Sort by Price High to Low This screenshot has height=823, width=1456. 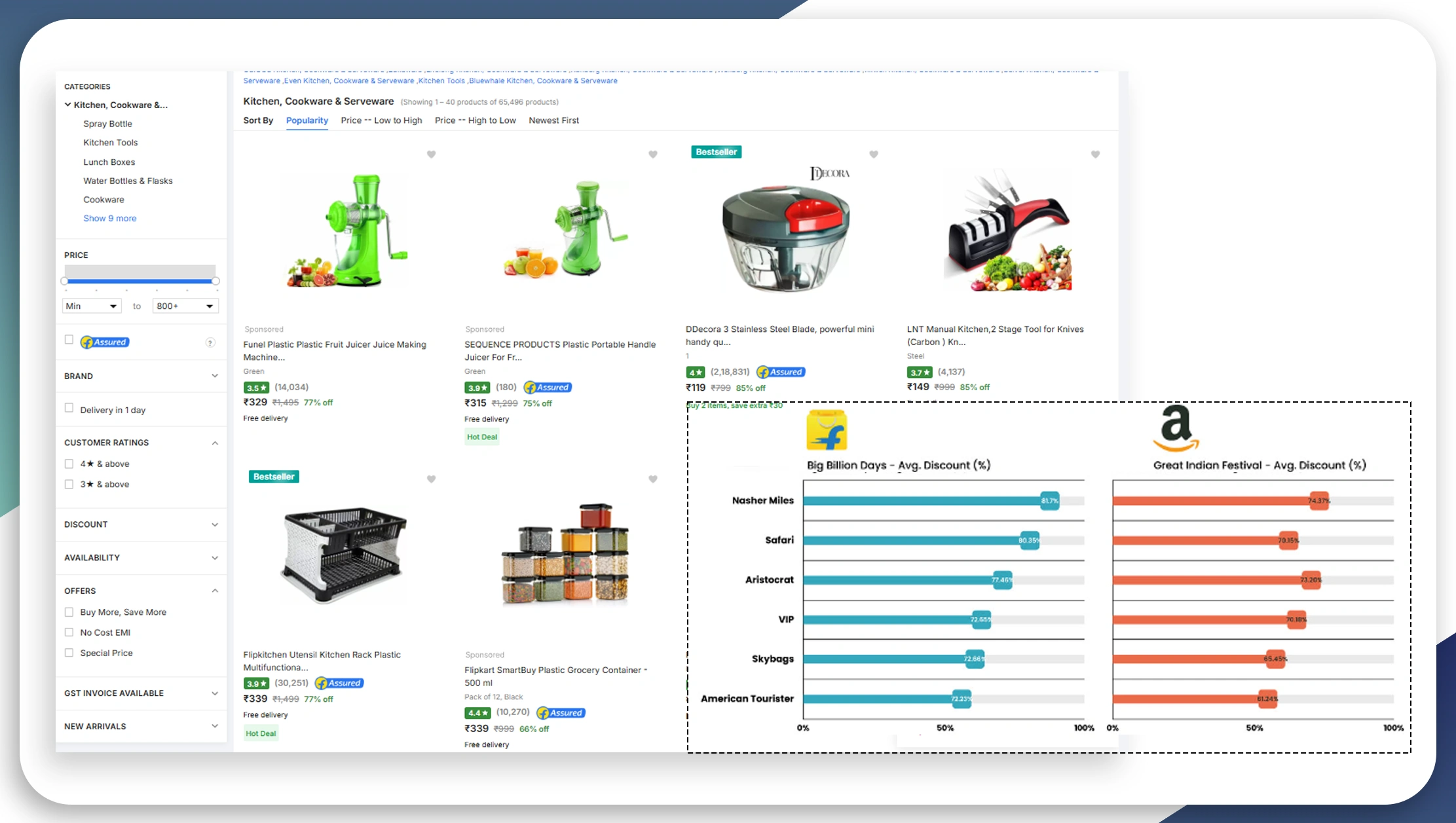(476, 120)
